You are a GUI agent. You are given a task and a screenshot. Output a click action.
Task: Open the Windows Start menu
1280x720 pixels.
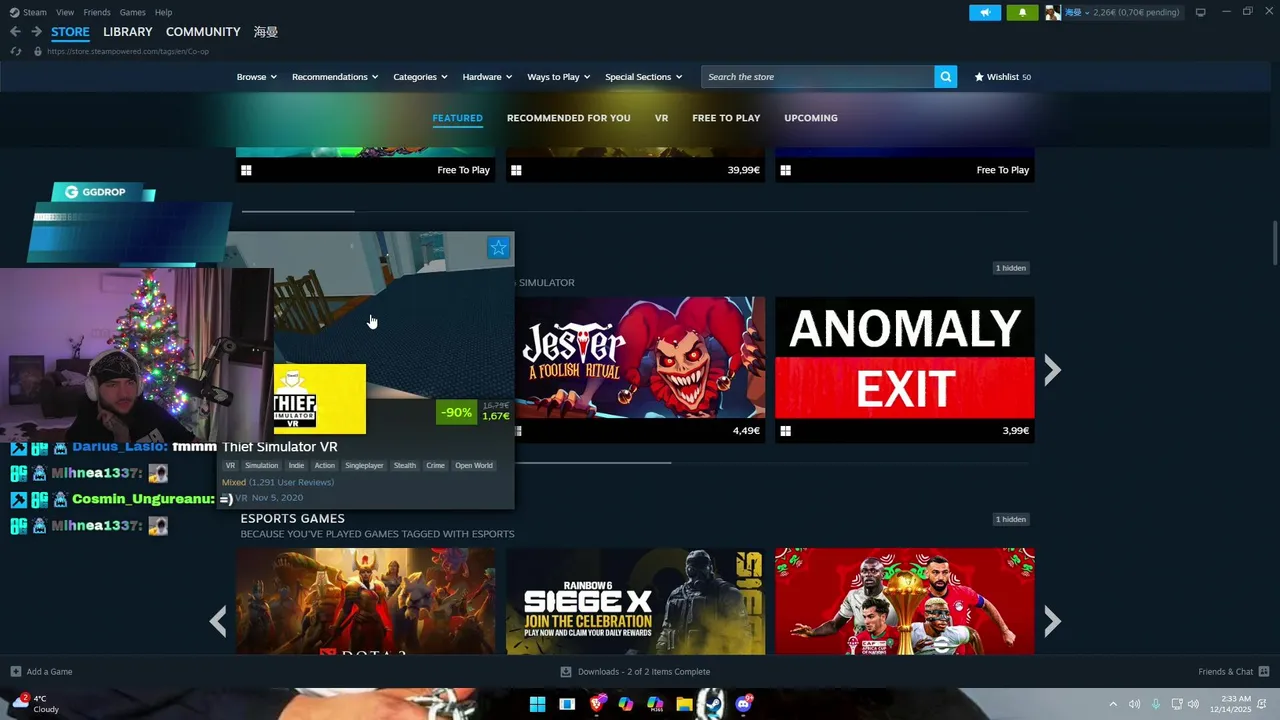pyautogui.click(x=537, y=704)
